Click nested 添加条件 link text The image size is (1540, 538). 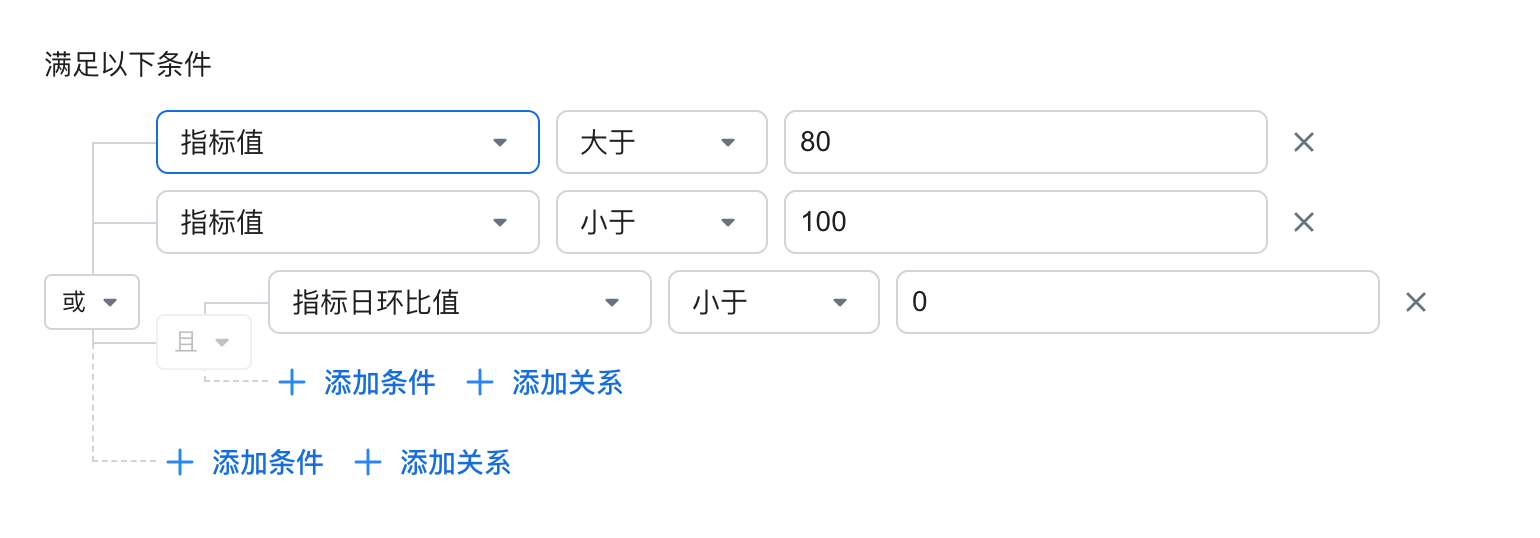point(380,382)
